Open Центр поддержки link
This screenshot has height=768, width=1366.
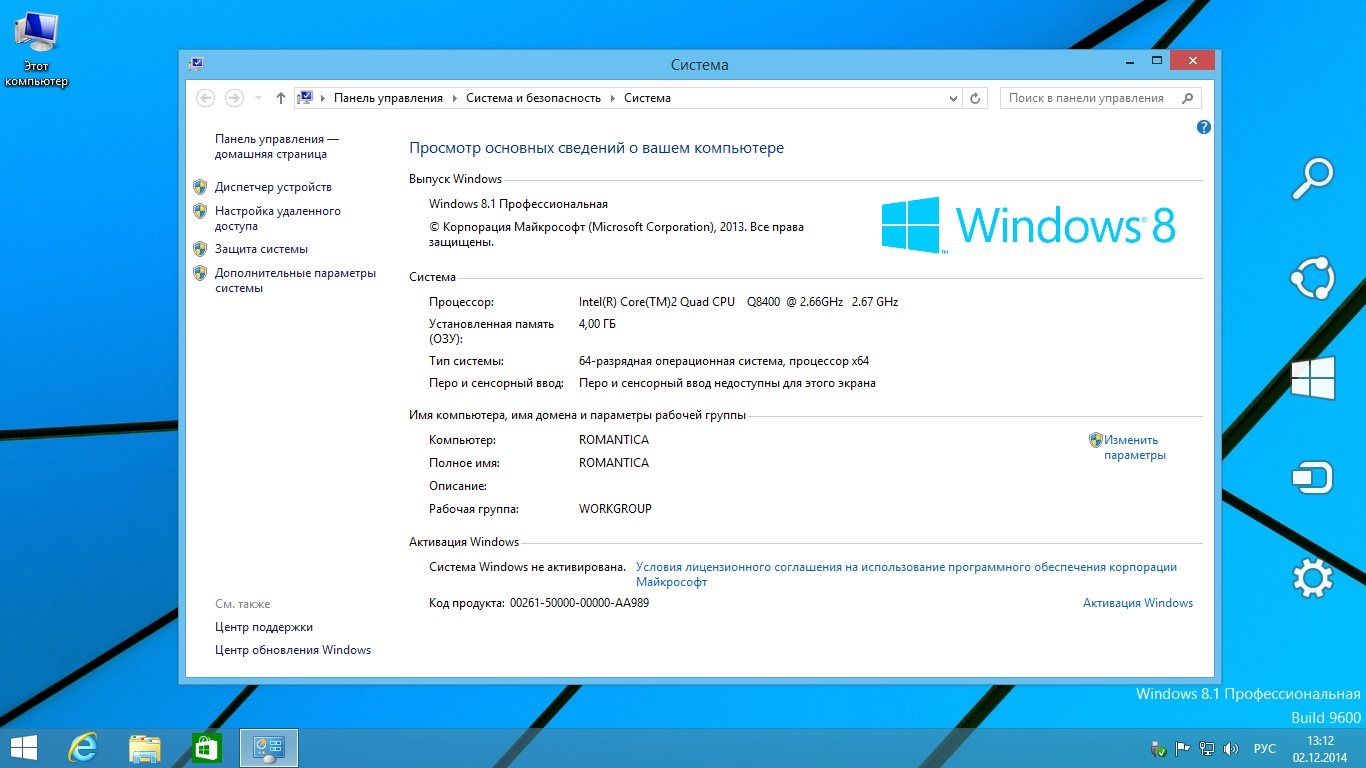(264, 627)
